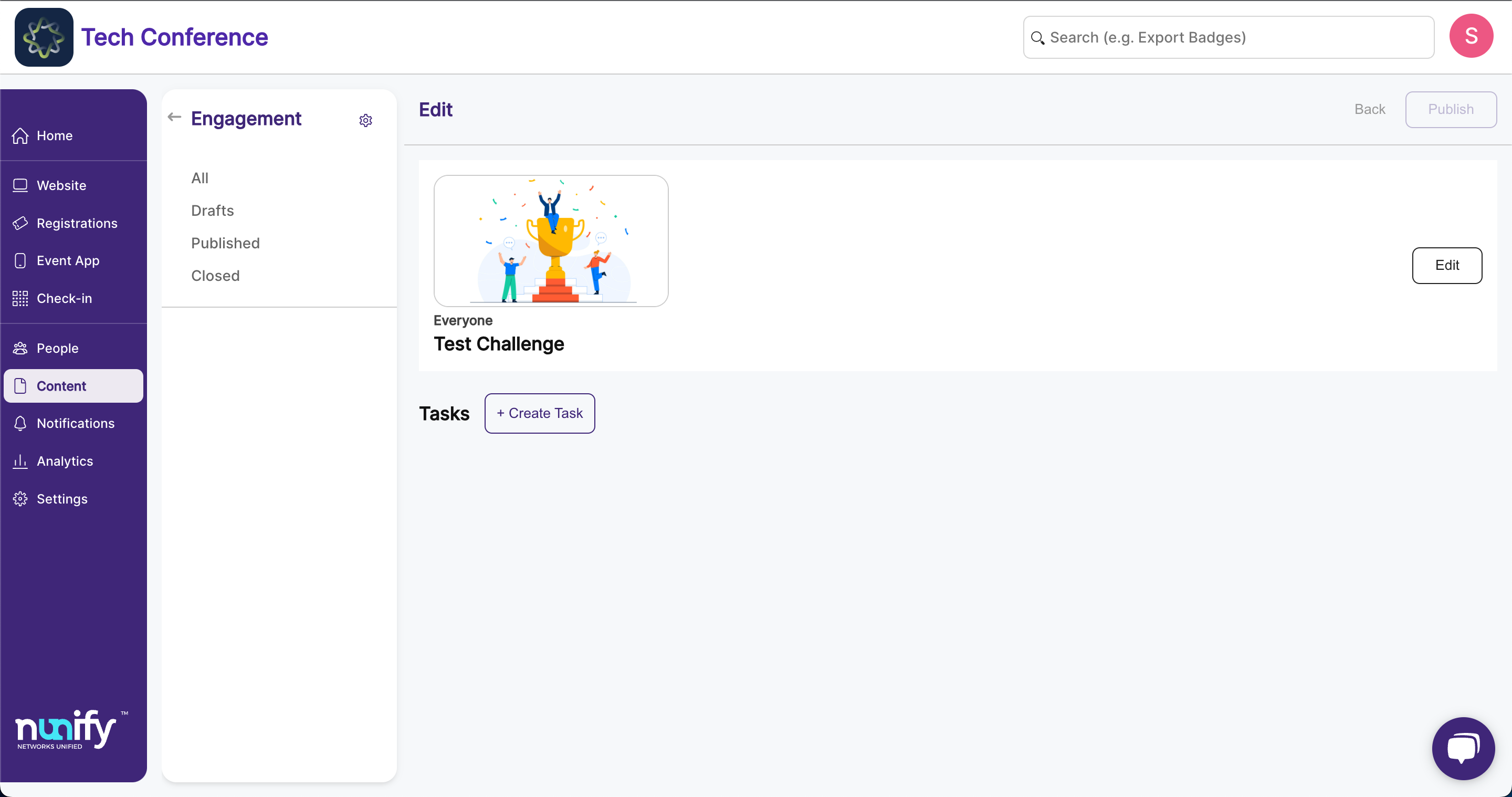This screenshot has width=1512, height=797.
Task: Click the Engagement settings gear icon
Action: point(366,120)
